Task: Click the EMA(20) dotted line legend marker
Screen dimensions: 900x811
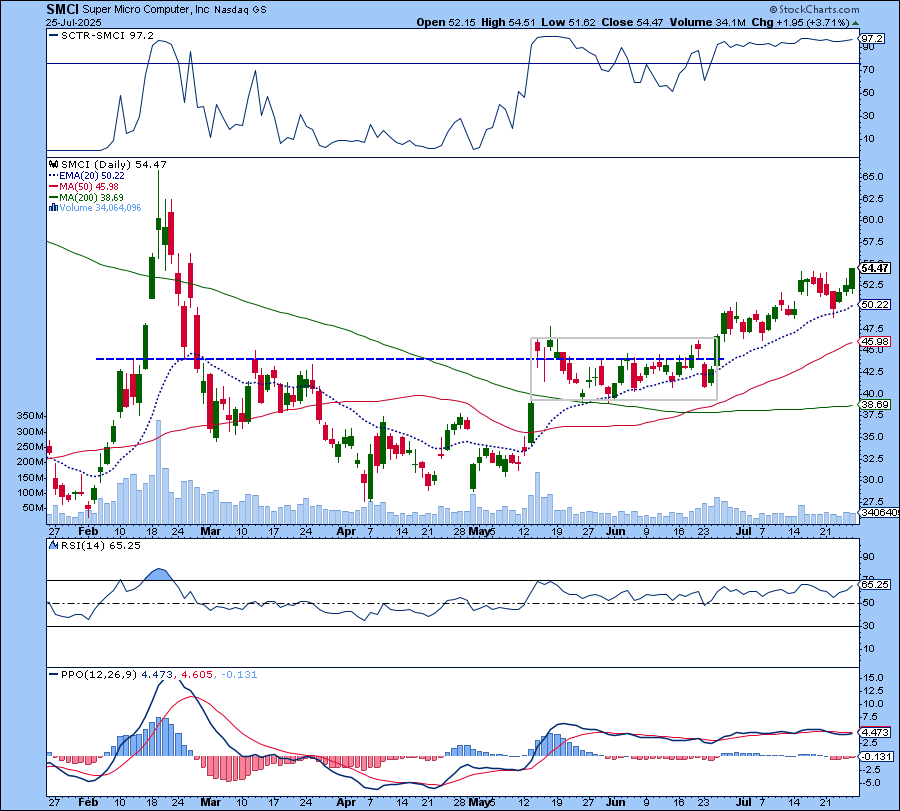Action: coord(51,175)
